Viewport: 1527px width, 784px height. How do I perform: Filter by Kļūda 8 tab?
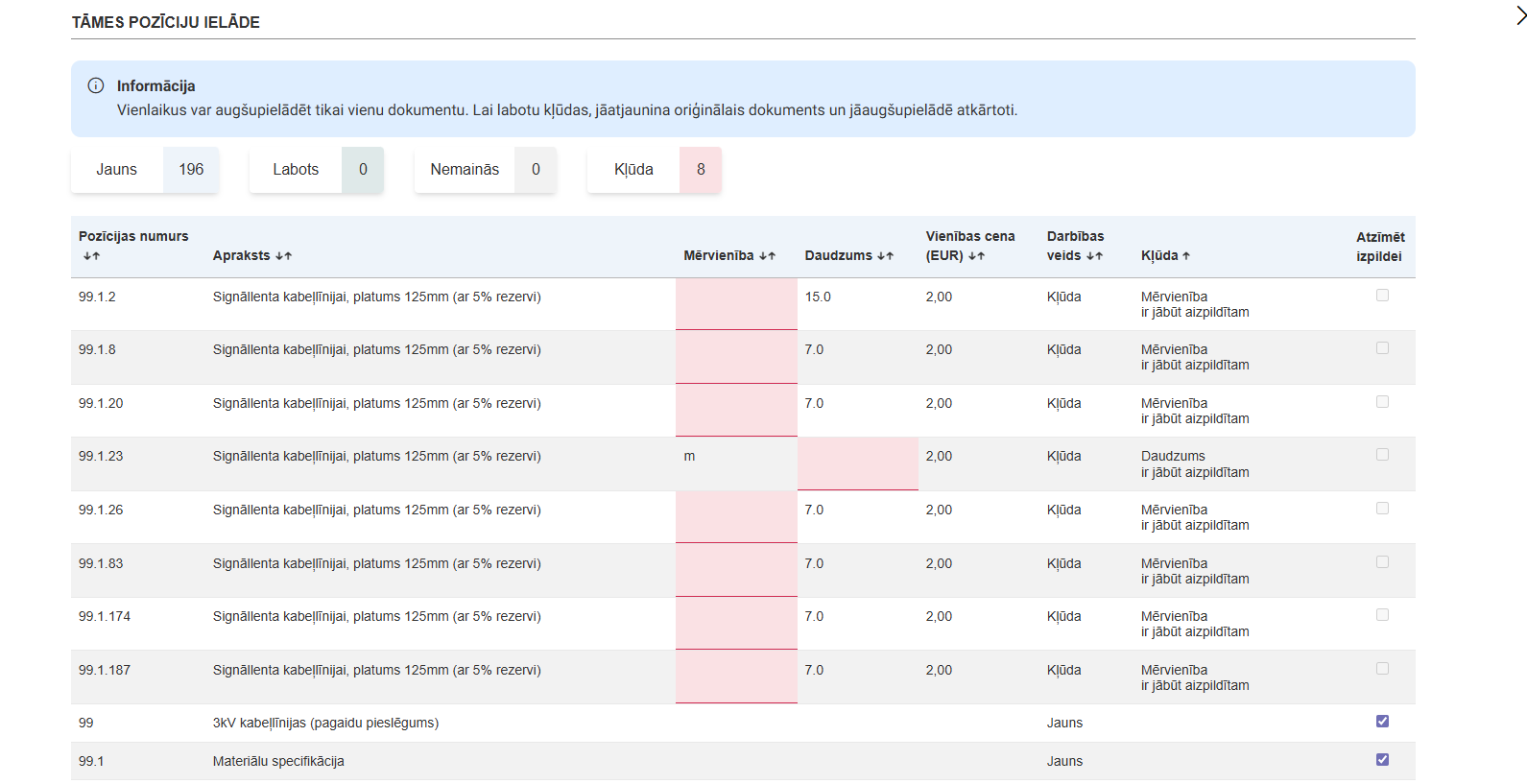point(655,170)
